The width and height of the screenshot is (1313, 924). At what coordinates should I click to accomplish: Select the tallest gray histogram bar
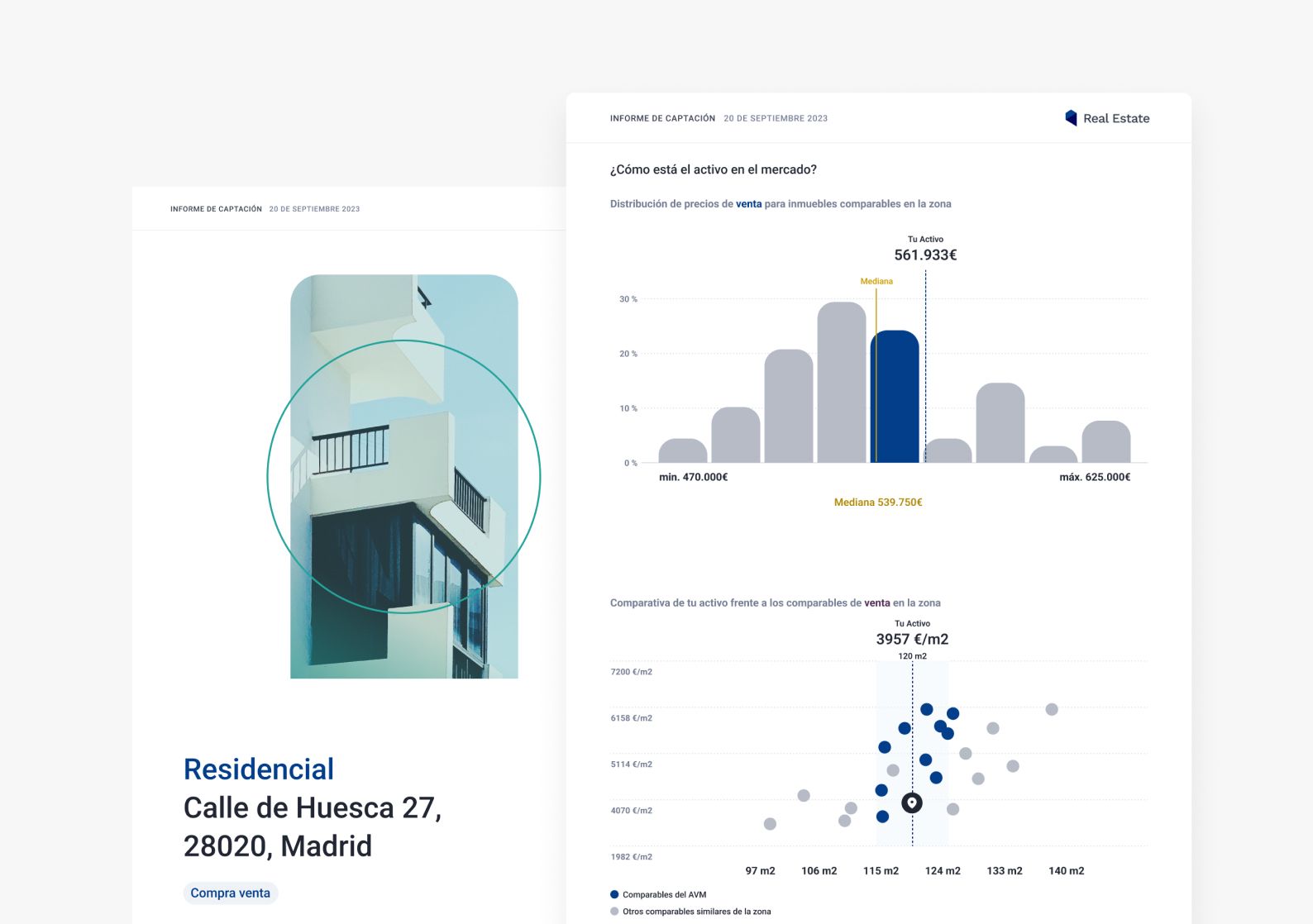(x=842, y=382)
